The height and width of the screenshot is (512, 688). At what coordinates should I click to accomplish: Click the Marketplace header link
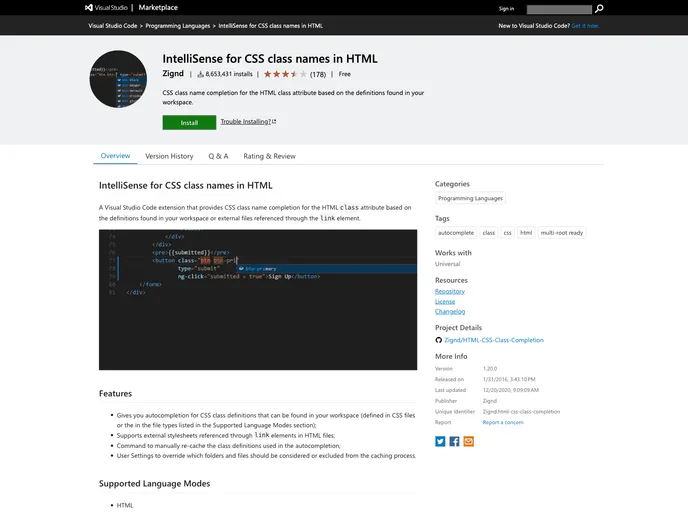point(158,7)
